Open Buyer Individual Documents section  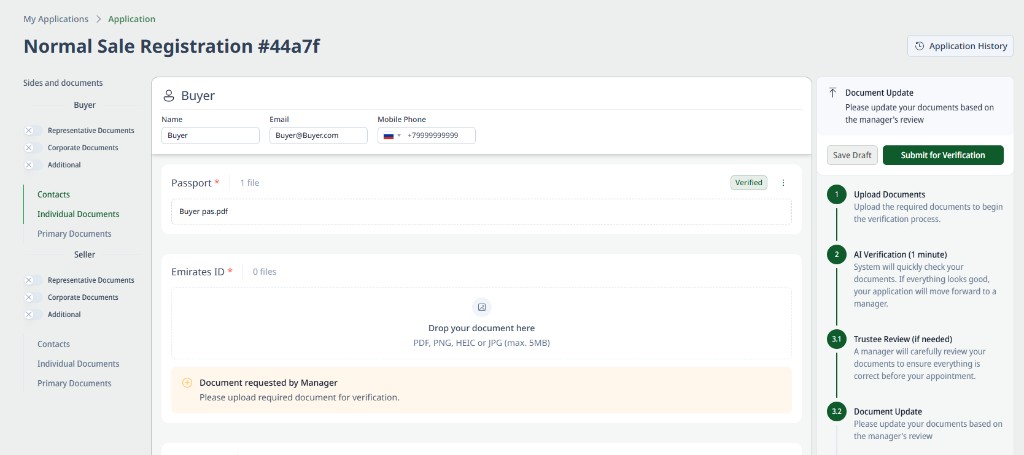coord(78,214)
